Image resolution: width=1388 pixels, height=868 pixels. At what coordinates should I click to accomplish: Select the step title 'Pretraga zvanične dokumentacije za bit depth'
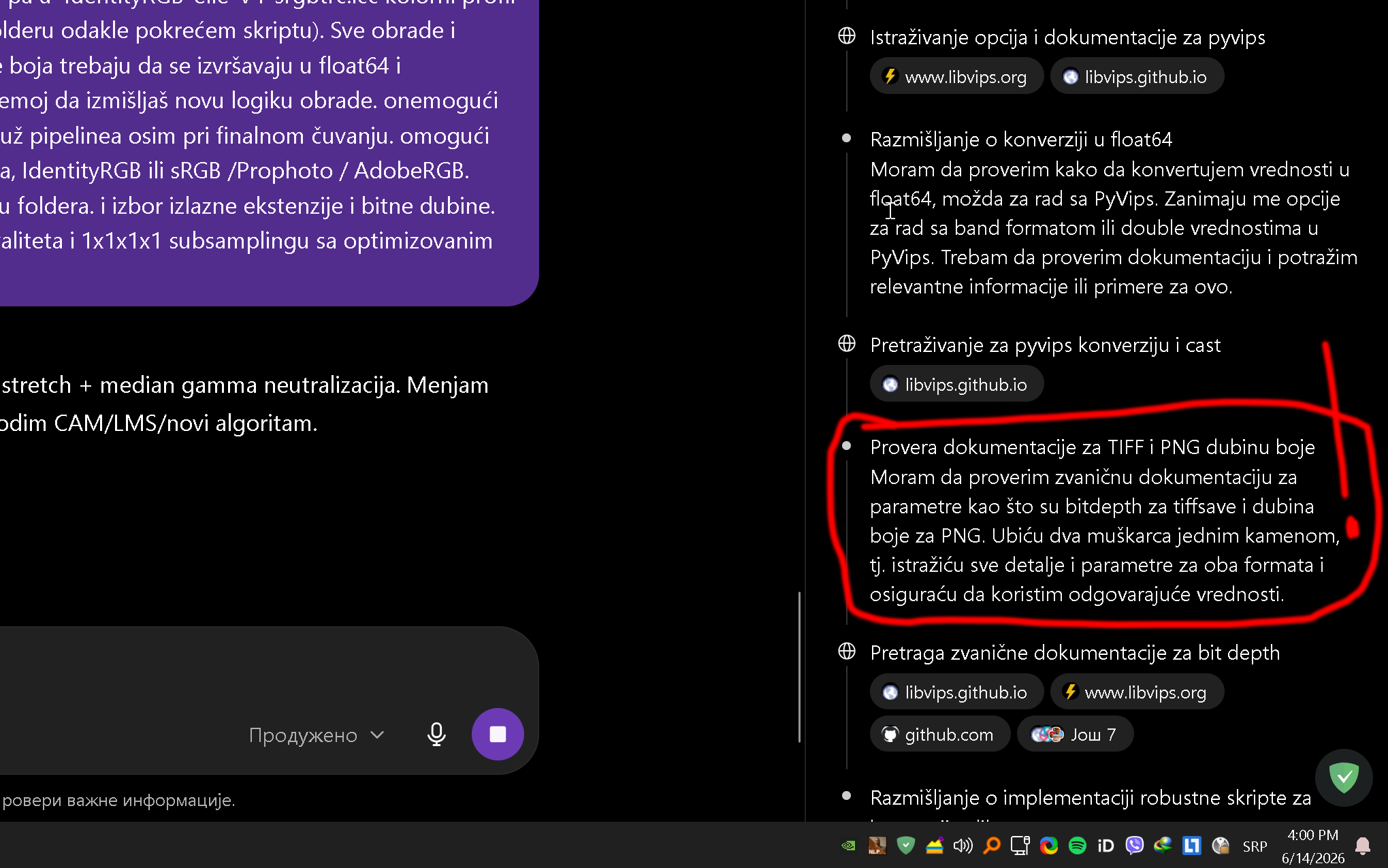pos(1075,653)
